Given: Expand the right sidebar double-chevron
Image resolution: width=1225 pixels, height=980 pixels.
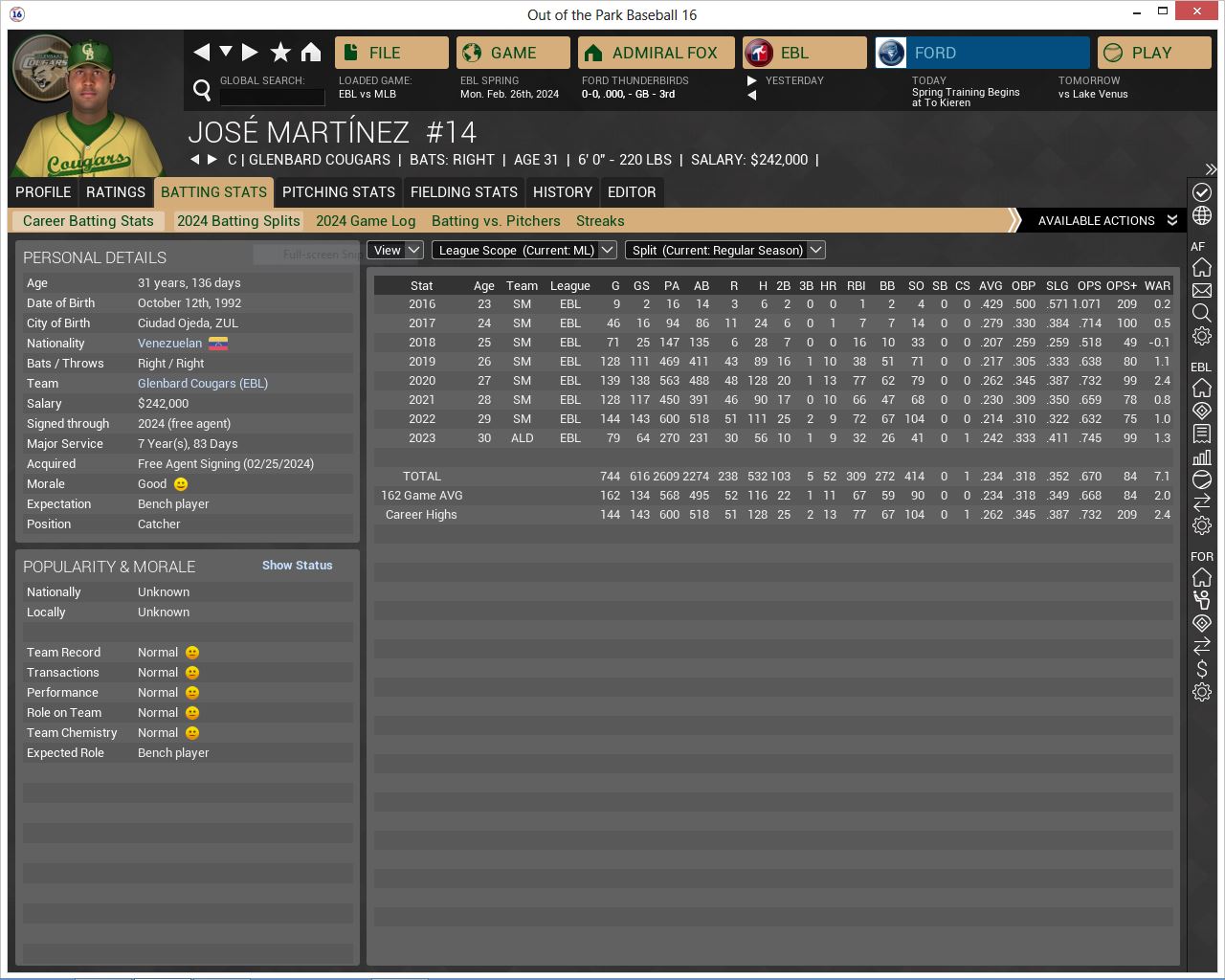Looking at the screenshot, I should click(x=1211, y=169).
